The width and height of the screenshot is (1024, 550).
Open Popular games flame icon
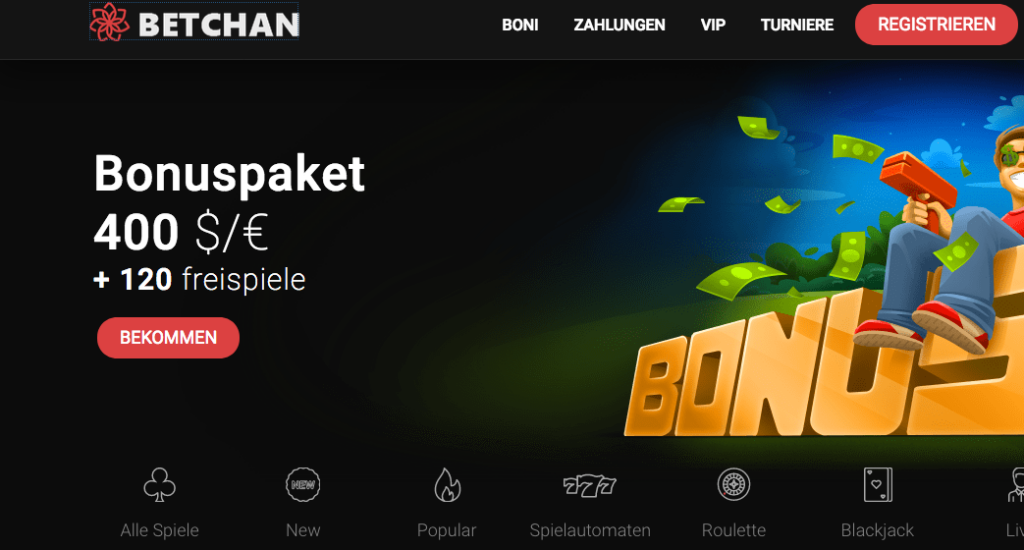coord(447,485)
